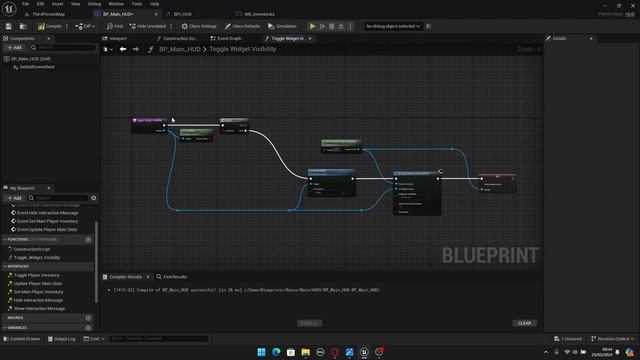Open the Cmd dropdown
640x360 pixels.
[x=94, y=339]
